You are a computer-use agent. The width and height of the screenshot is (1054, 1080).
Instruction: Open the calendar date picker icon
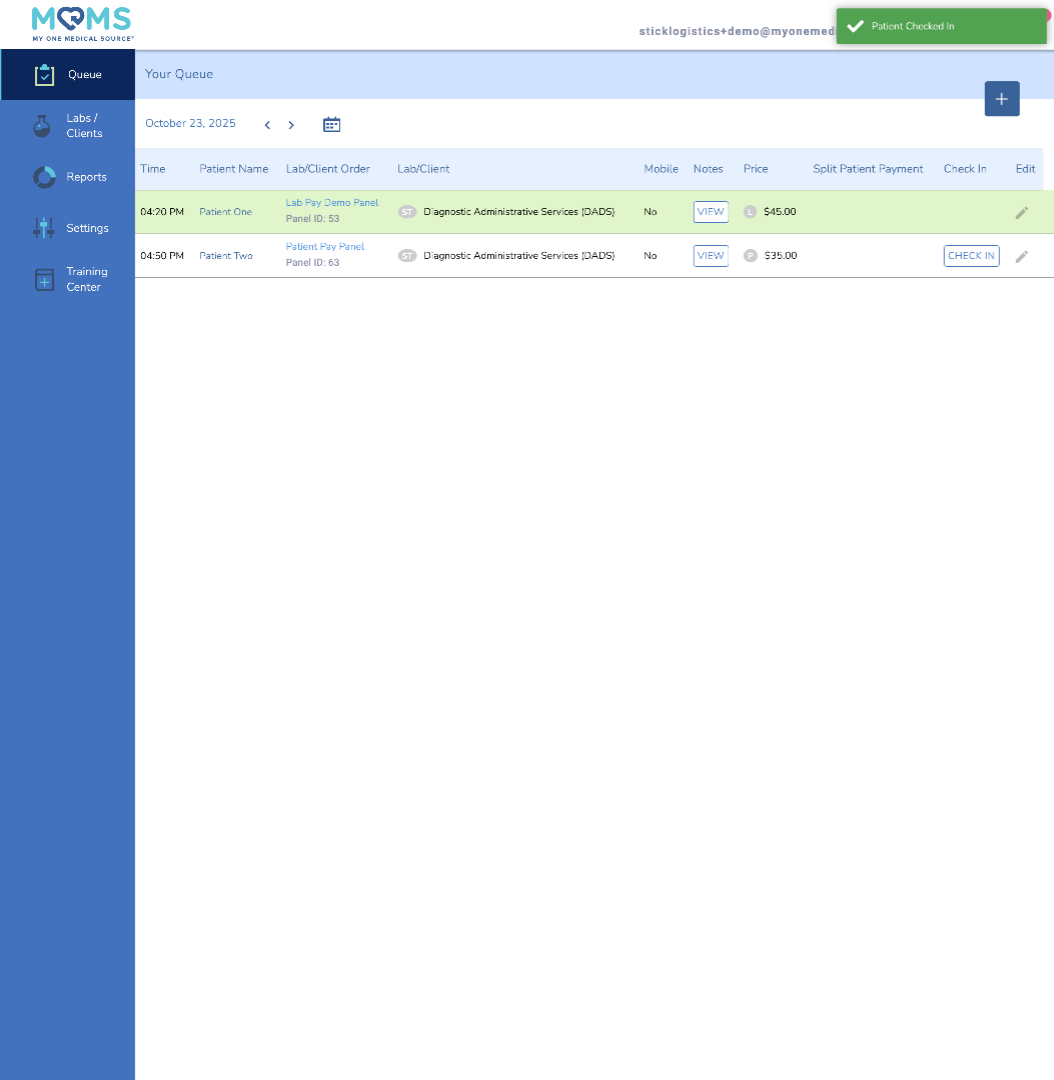pos(332,125)
